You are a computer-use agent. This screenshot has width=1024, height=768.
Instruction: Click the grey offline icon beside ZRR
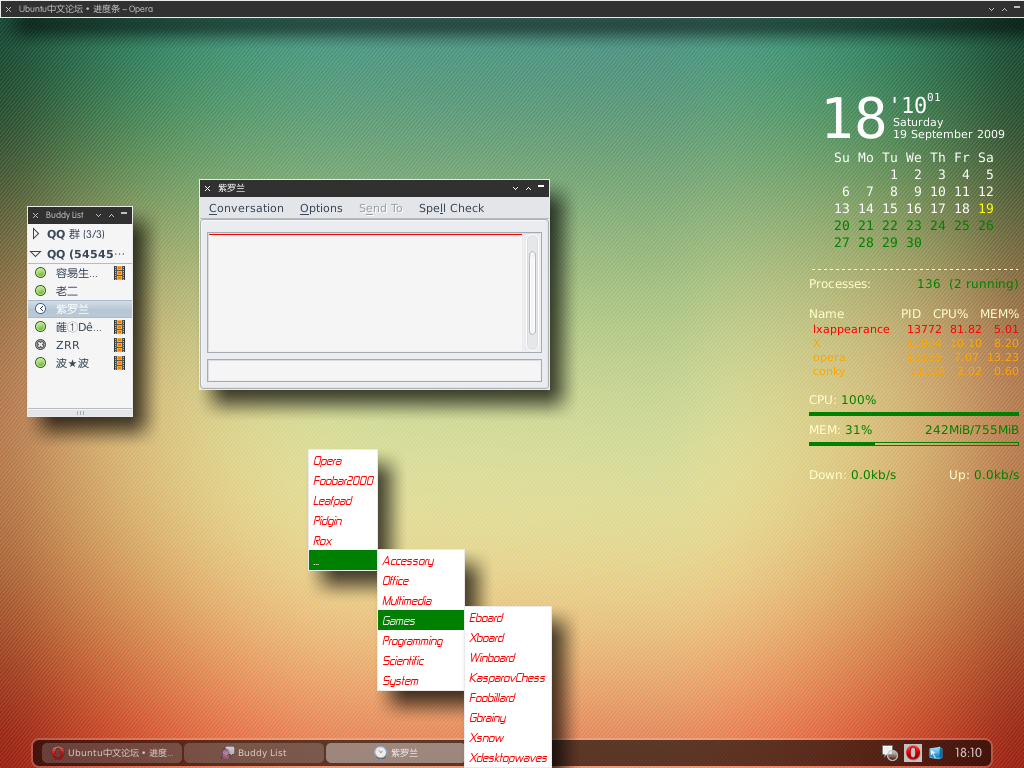[40, 345]
